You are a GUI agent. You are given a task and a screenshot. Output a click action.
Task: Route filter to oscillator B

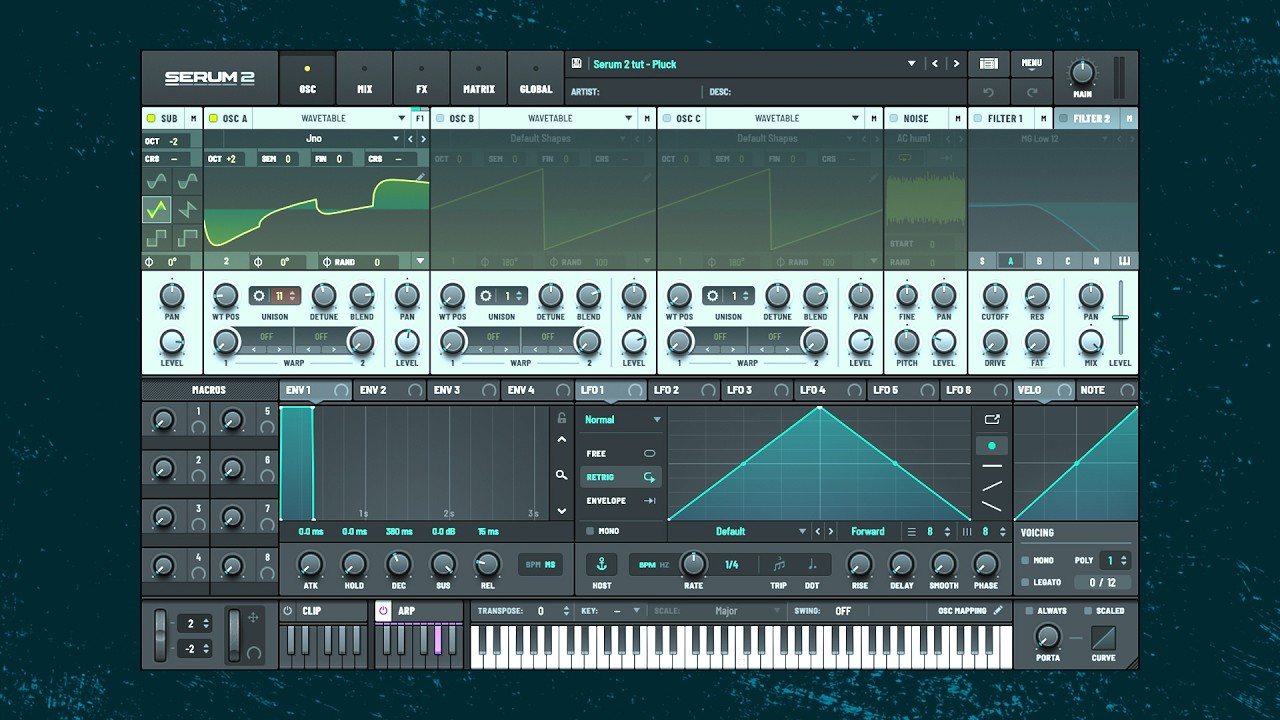pyautogui.click(x=1039, y=261)
